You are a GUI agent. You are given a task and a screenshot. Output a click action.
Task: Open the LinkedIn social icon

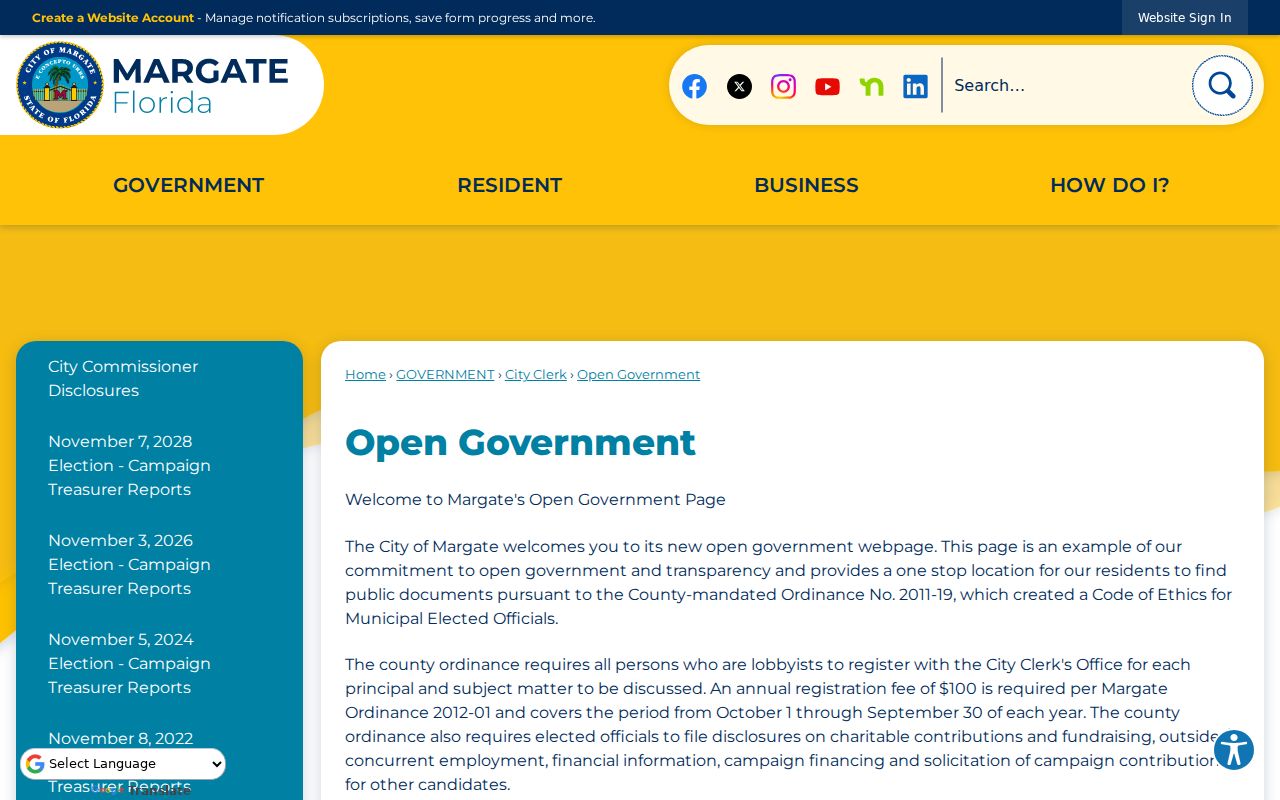coord(915,86)
